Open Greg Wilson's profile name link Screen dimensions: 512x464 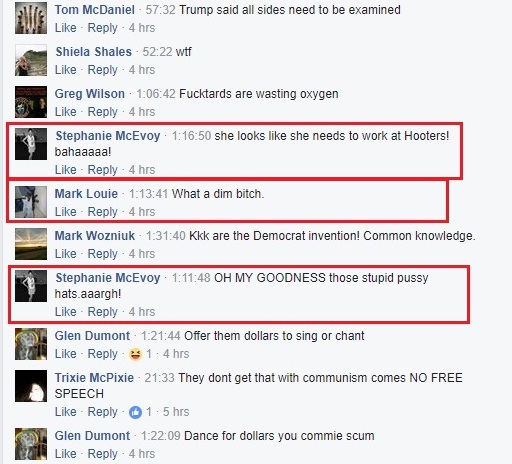coord(90,94)
